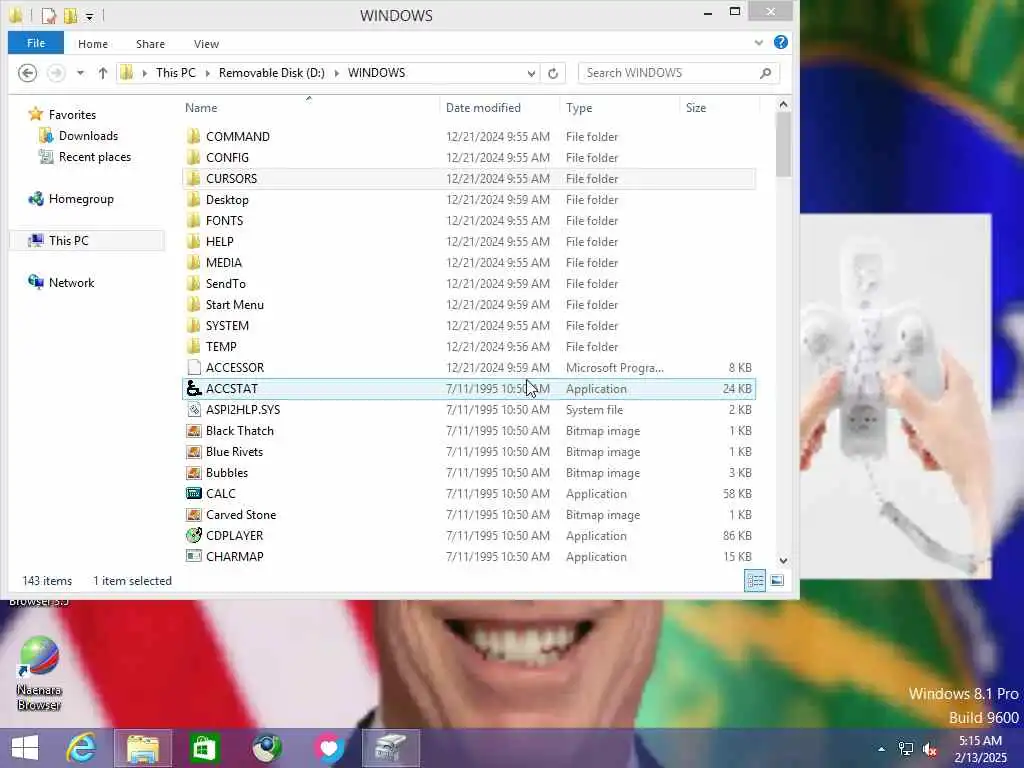Open the Windows Store taskbar icon
This screenshot has width=1024, height=768.
(x=204, y=748)
